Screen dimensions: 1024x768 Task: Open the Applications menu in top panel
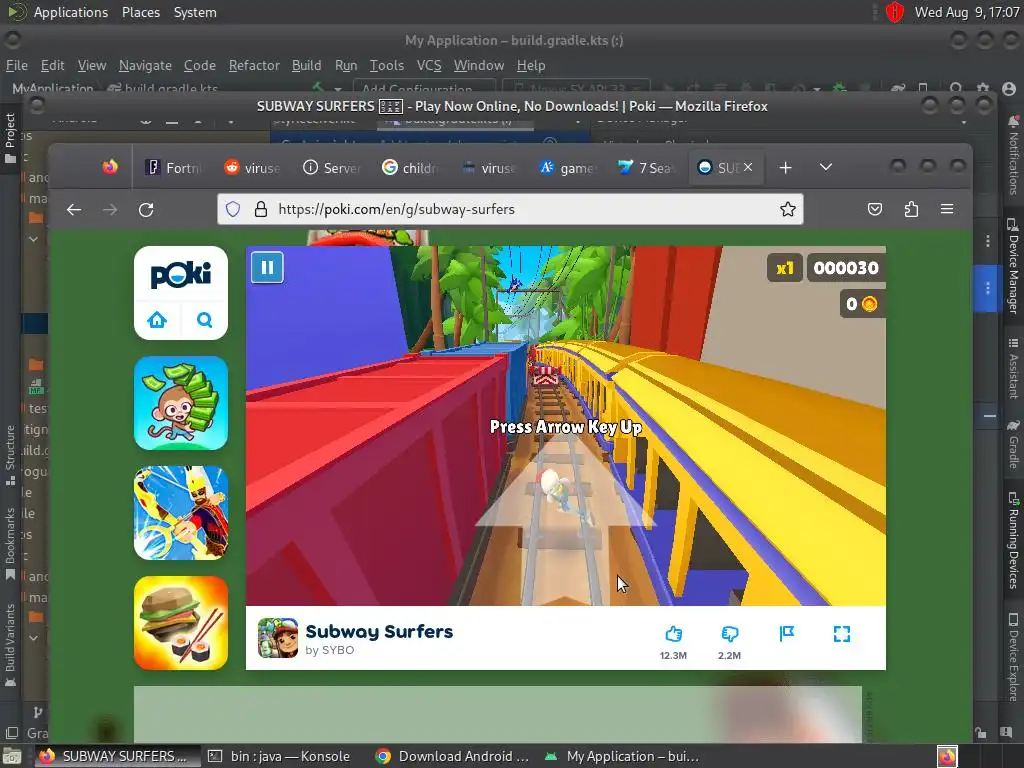pos(71,12)
